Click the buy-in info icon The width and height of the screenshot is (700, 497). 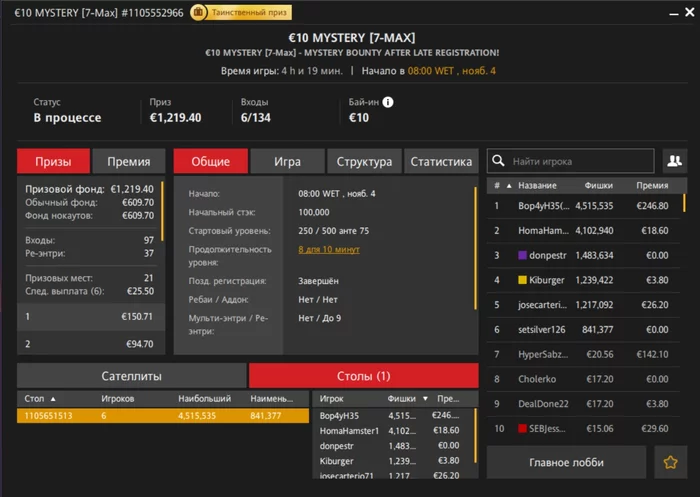(x=388, y=102)
